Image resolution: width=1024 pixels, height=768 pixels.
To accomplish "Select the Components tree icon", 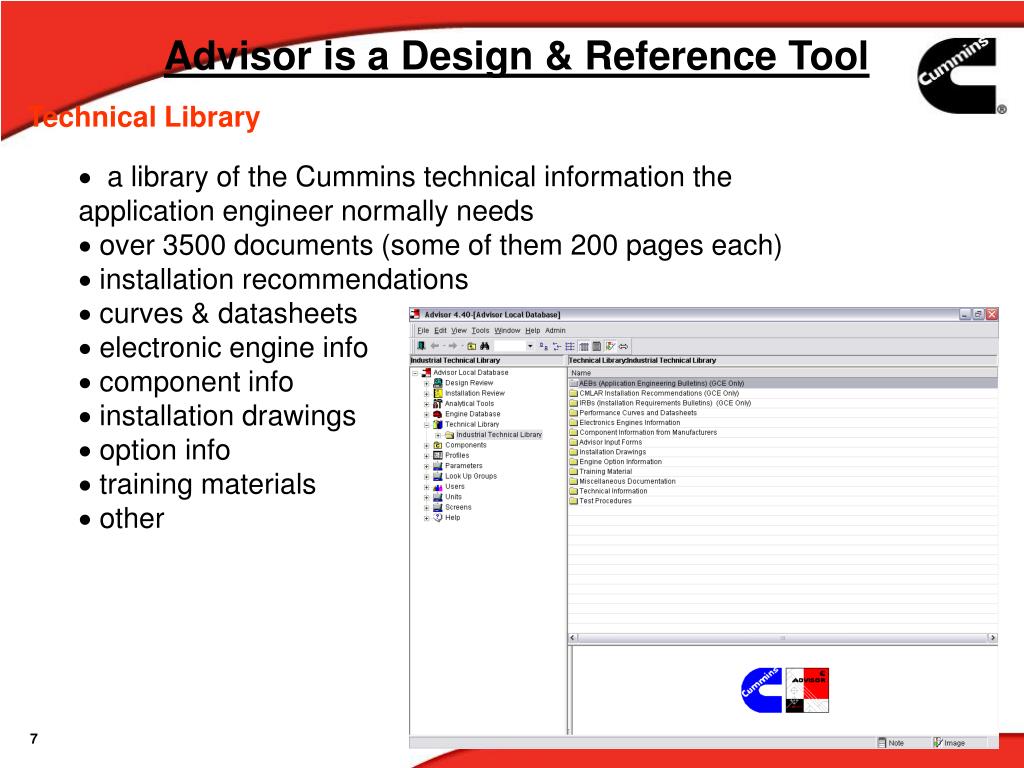I will tap(438, 445).
